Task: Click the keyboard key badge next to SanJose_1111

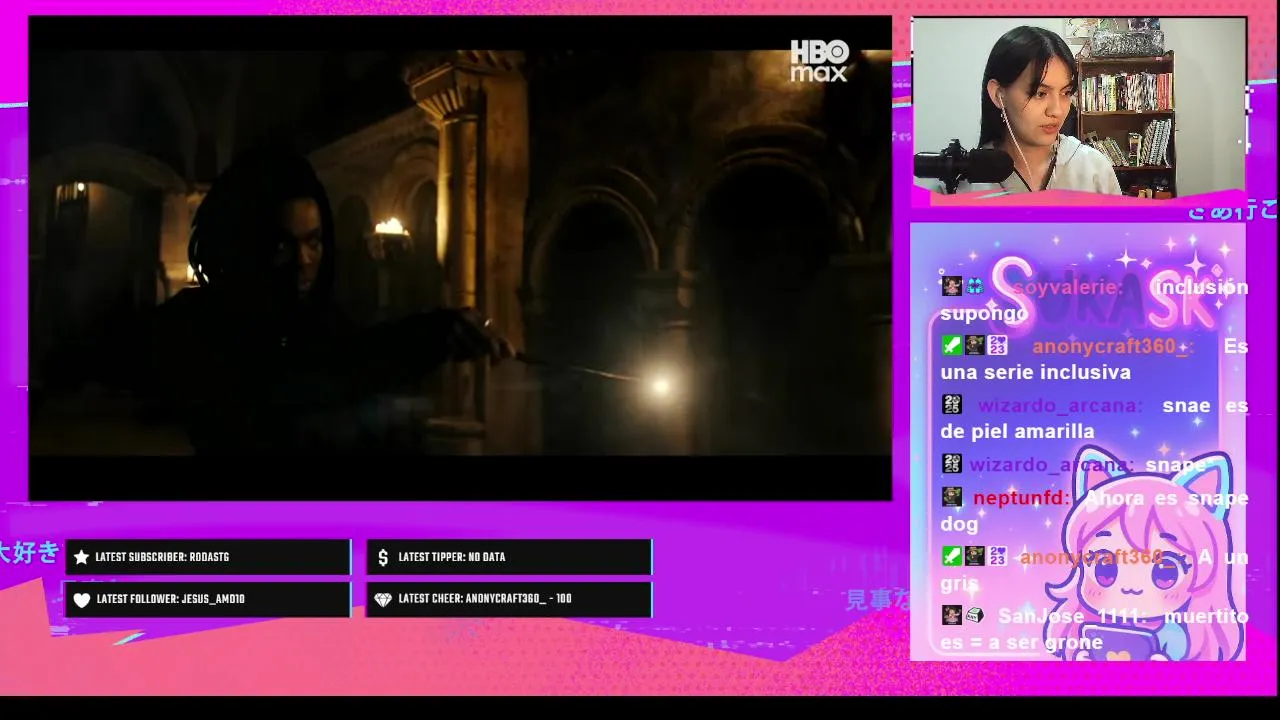Action: (x=974, y=616)
